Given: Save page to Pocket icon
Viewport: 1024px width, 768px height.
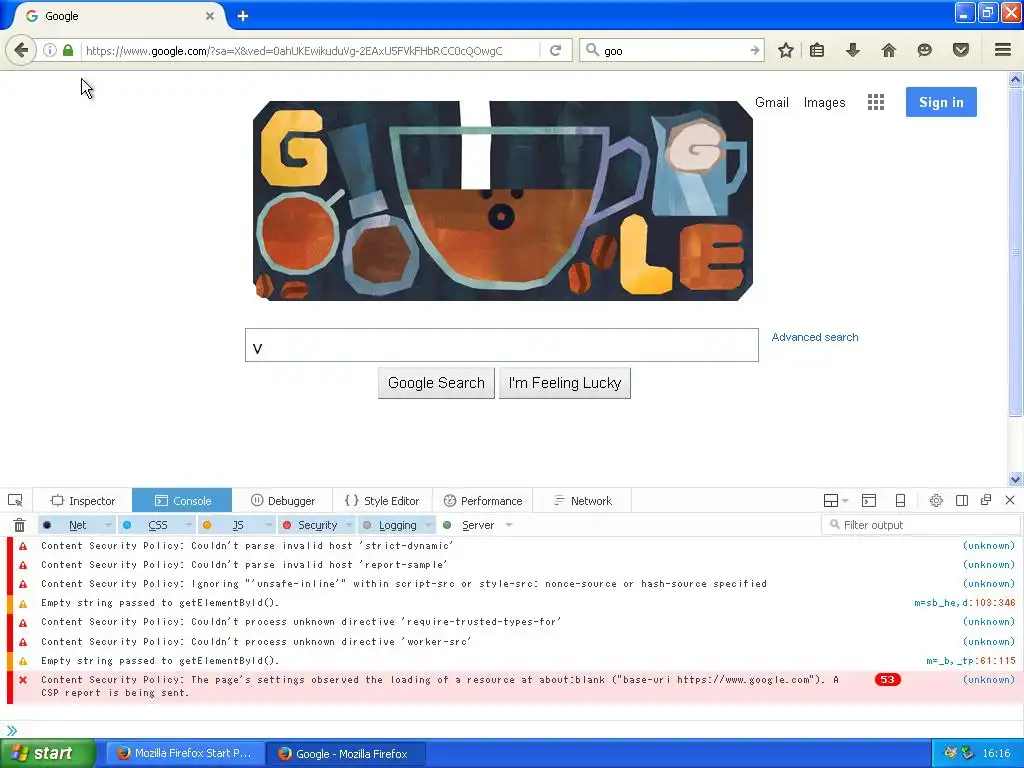Looking at the screenshot, I should click(x=961, y=50).
